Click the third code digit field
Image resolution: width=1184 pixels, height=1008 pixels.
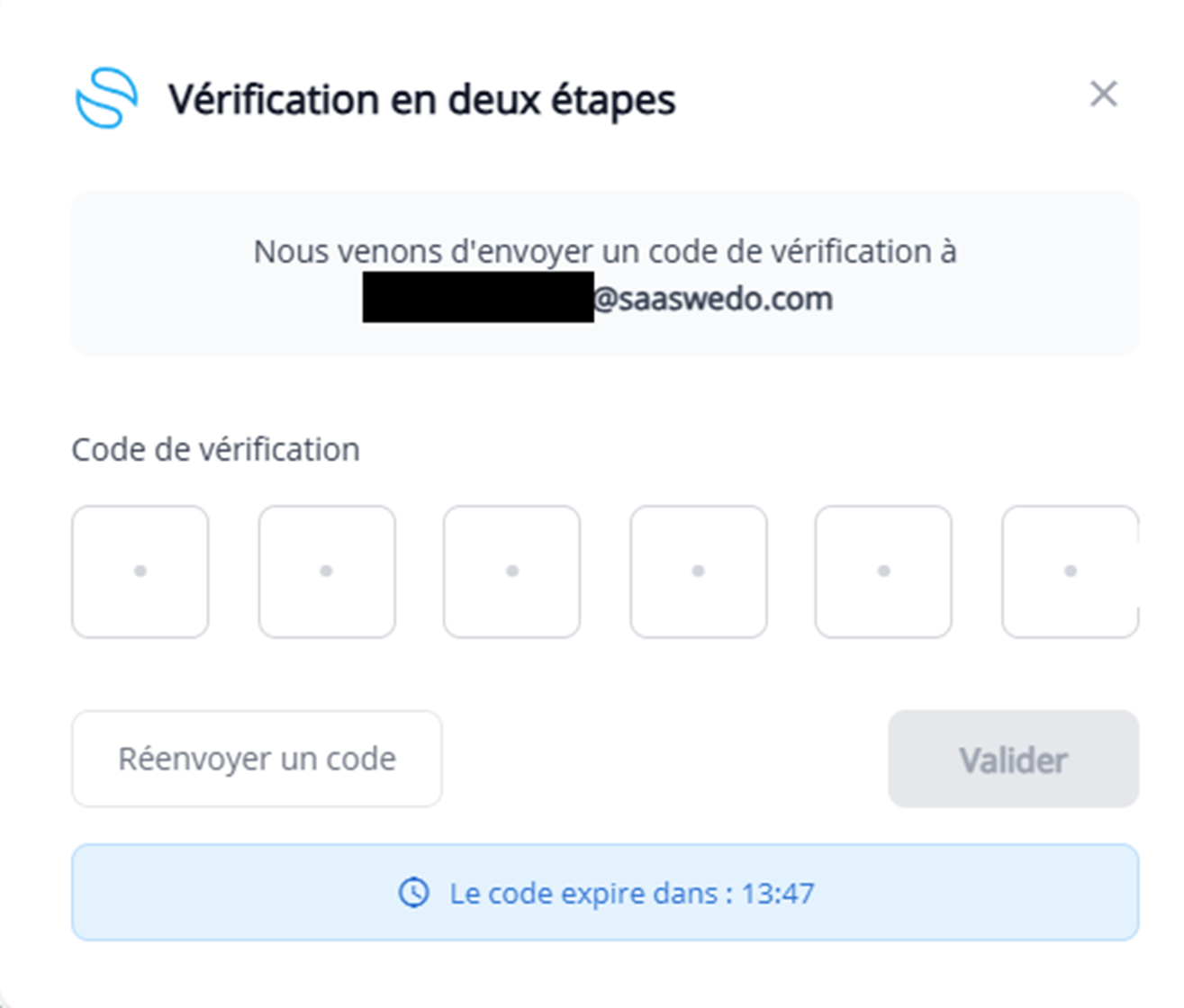pos(512,571)
